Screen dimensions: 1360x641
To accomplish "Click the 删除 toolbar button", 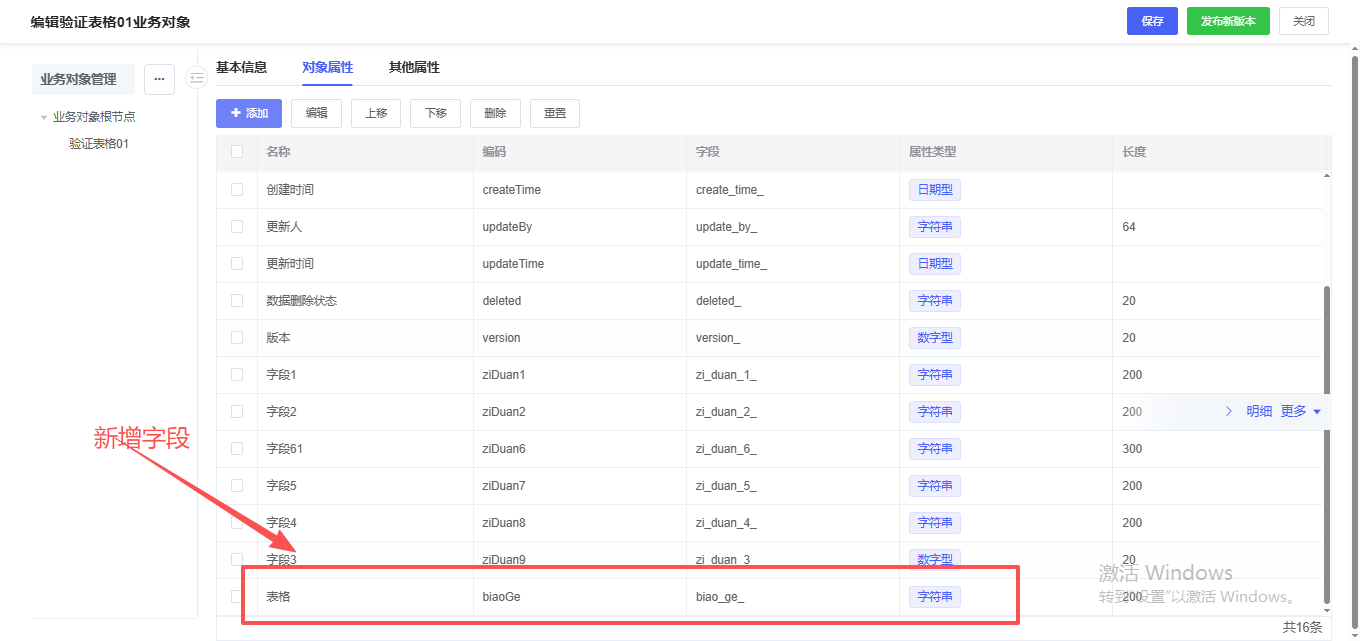I will click(x=495, y=113).
